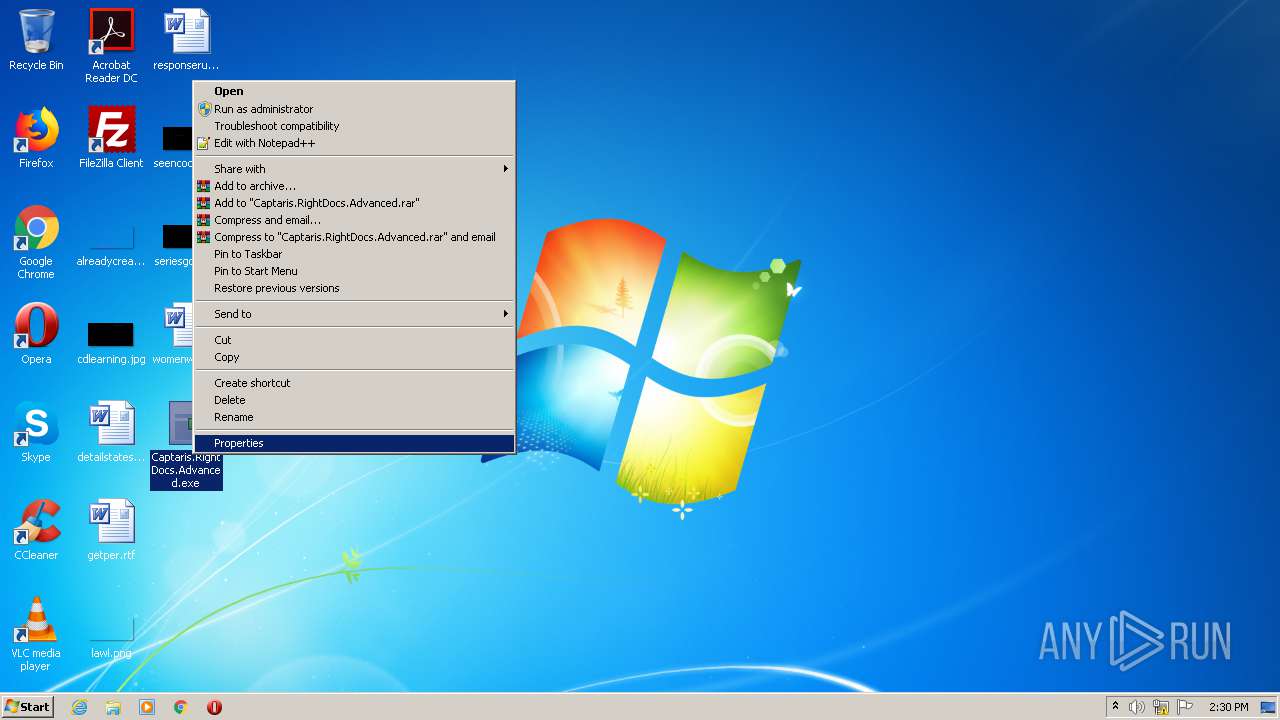Click the network tray icon
1280x720 pixels.
tap(1161, 707)
